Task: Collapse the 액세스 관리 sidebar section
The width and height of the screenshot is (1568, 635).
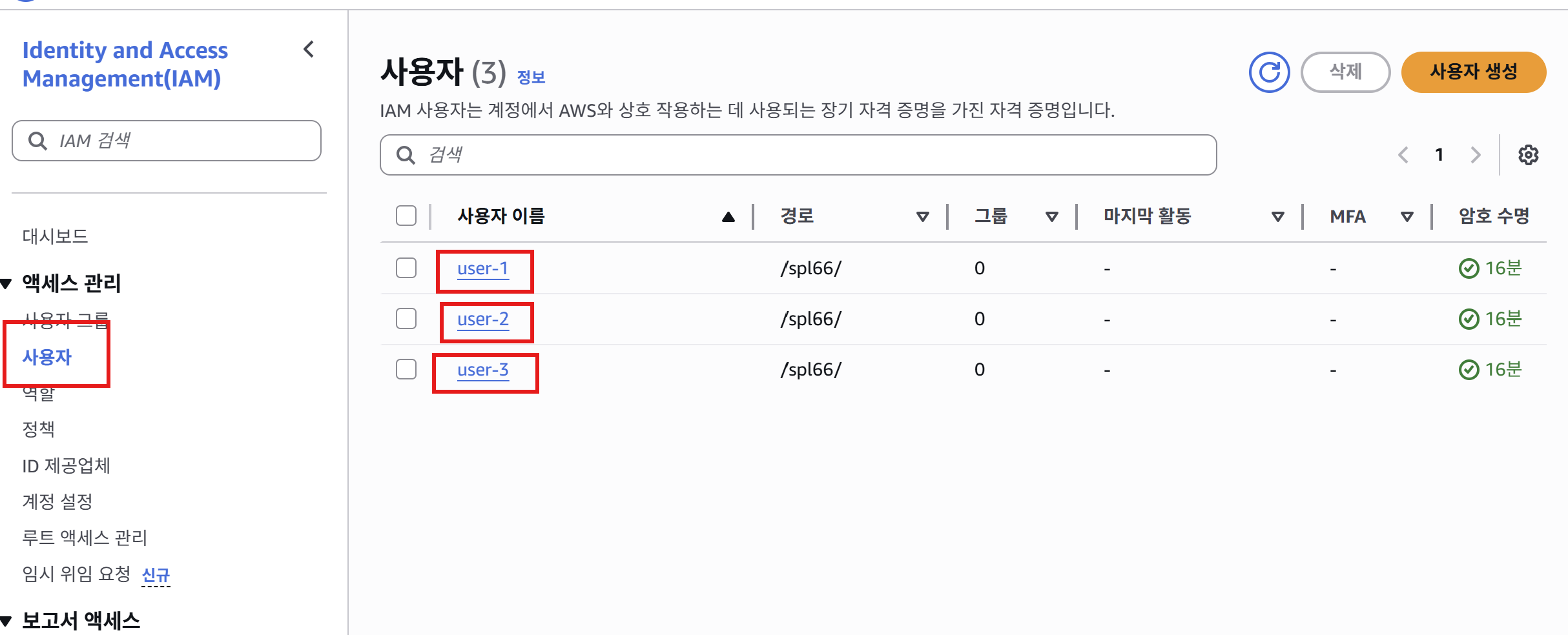Action: [8, 282]
